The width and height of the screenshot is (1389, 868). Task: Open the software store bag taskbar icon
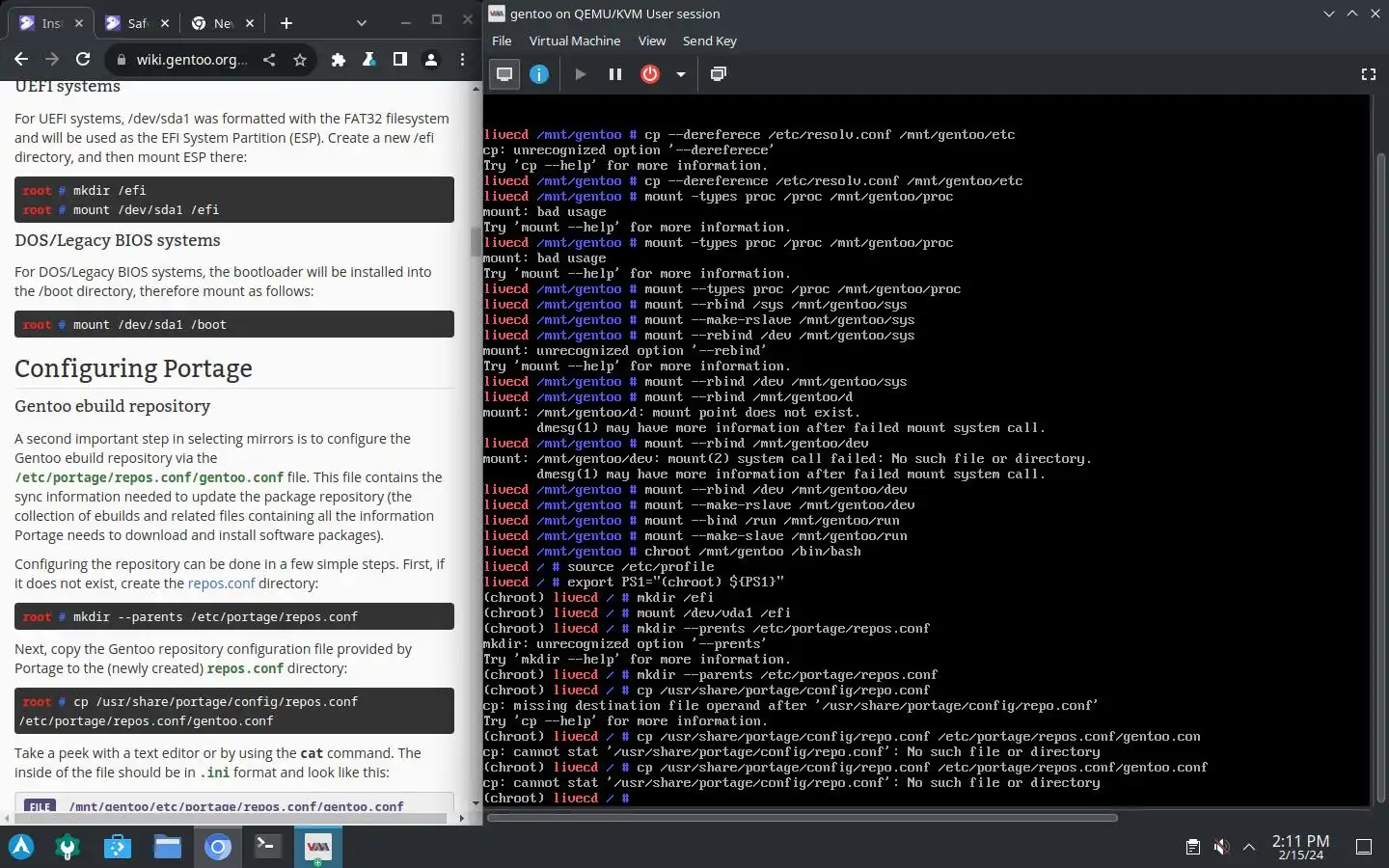click(x=118, y=847)
